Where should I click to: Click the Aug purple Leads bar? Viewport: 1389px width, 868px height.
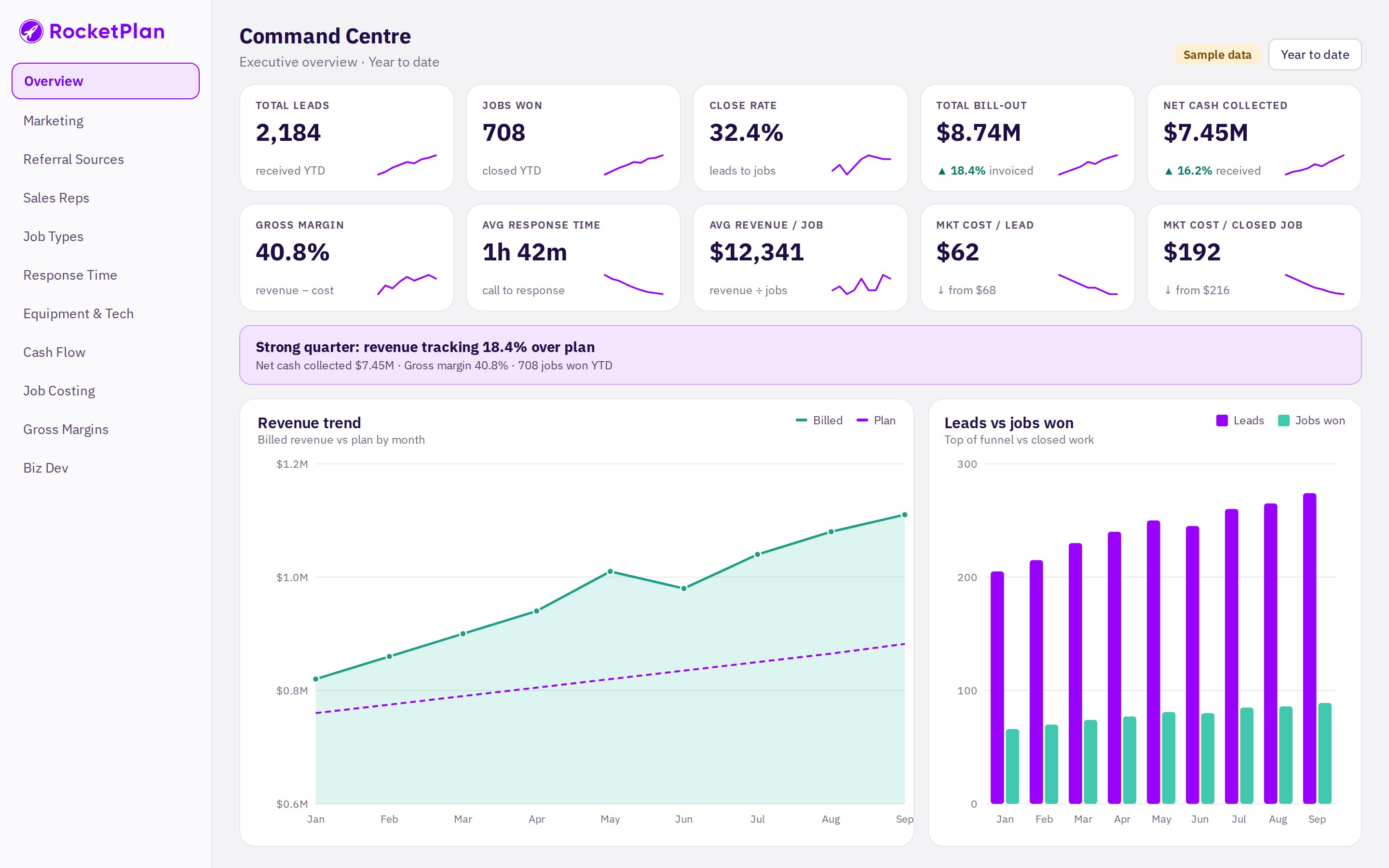1270,653
